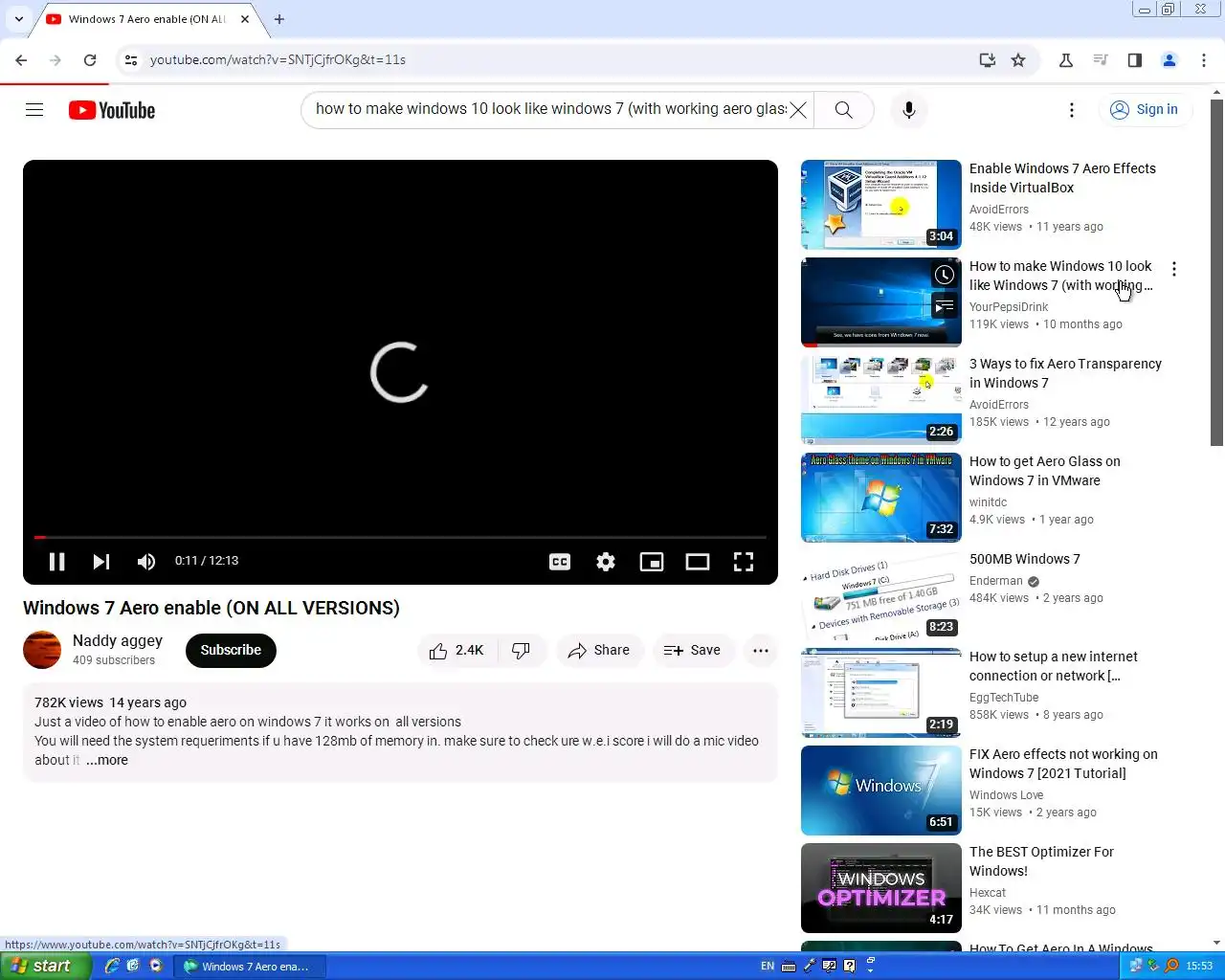Switch to theater mode
This screenshot has width=1225, height=980.
(698, 562)
